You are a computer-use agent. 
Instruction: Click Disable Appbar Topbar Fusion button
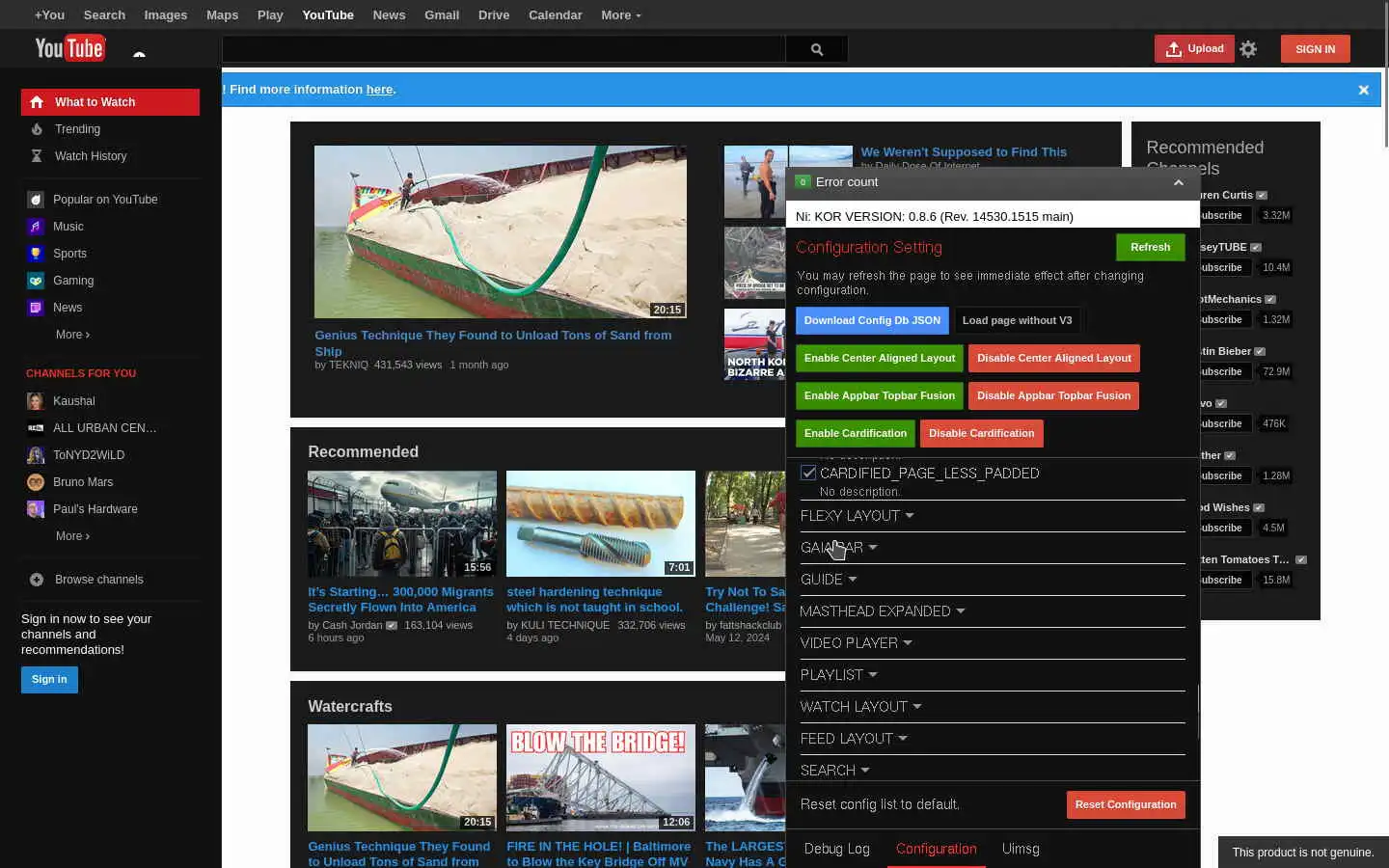pyautogui.click(x=1053, y=395)
